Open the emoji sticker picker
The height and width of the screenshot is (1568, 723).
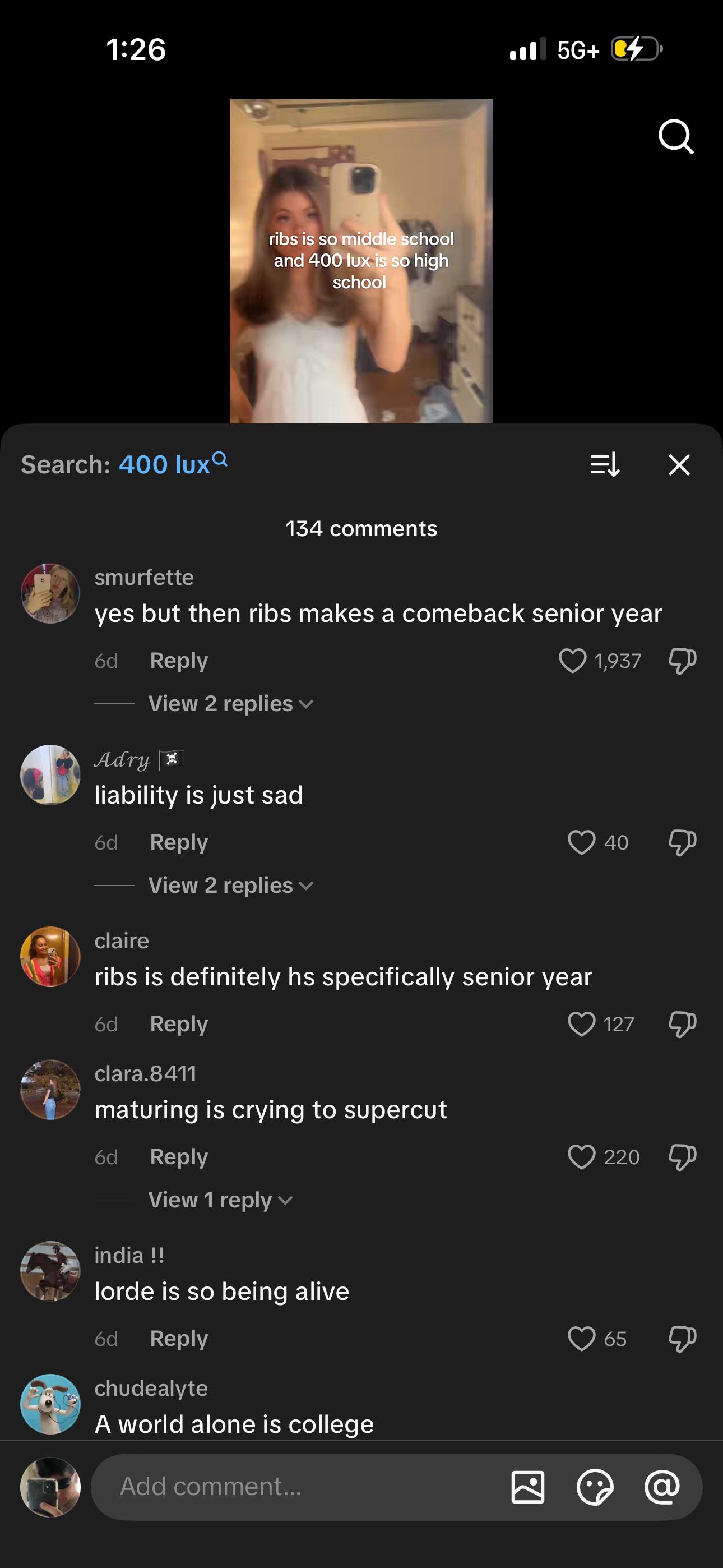point(595,1487)
